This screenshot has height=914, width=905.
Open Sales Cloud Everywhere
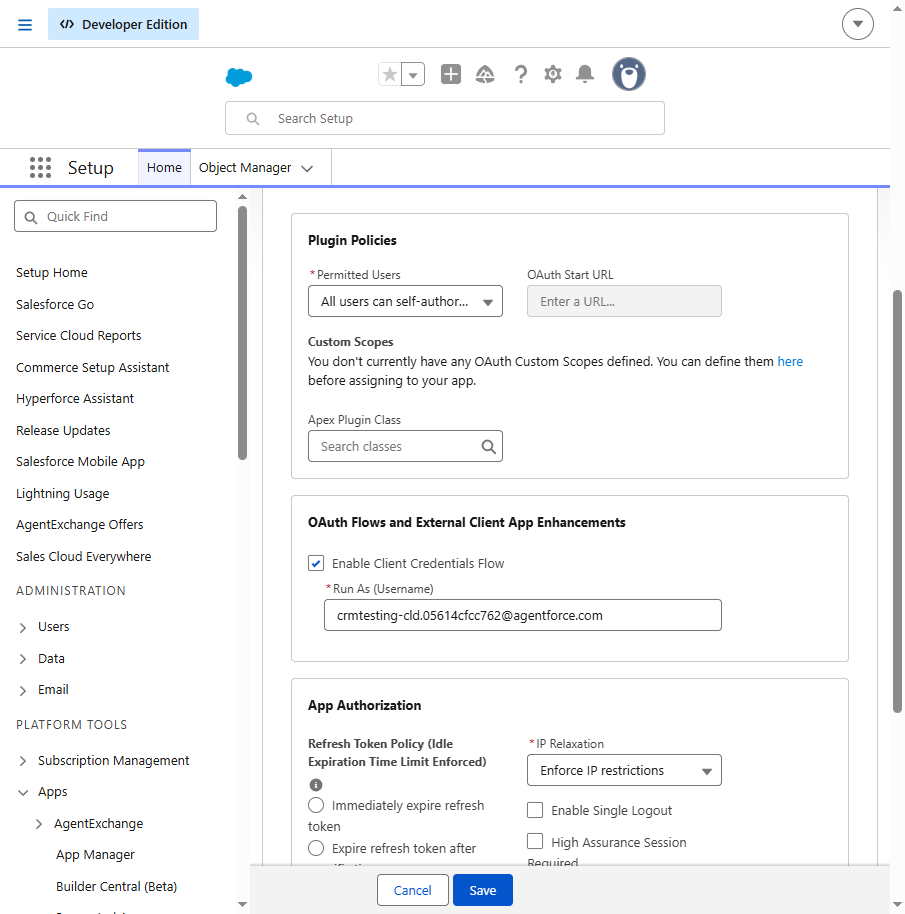pos(83,557)
